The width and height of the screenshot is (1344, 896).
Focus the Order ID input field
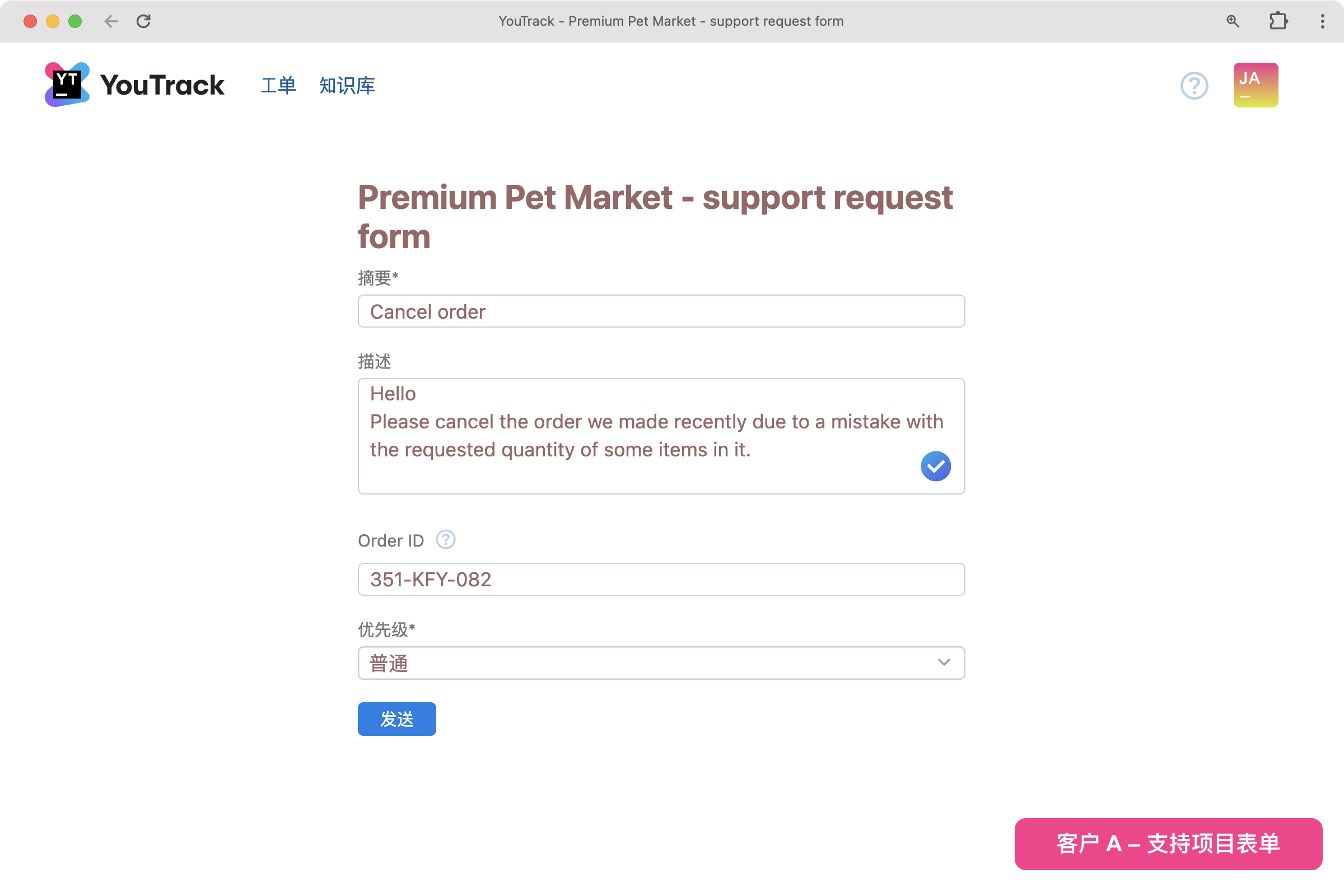click(661, 580)
